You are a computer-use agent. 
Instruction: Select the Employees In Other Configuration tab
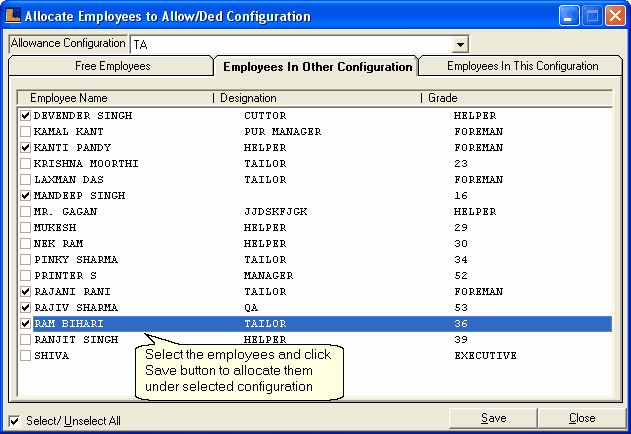(x=317, y=67)
